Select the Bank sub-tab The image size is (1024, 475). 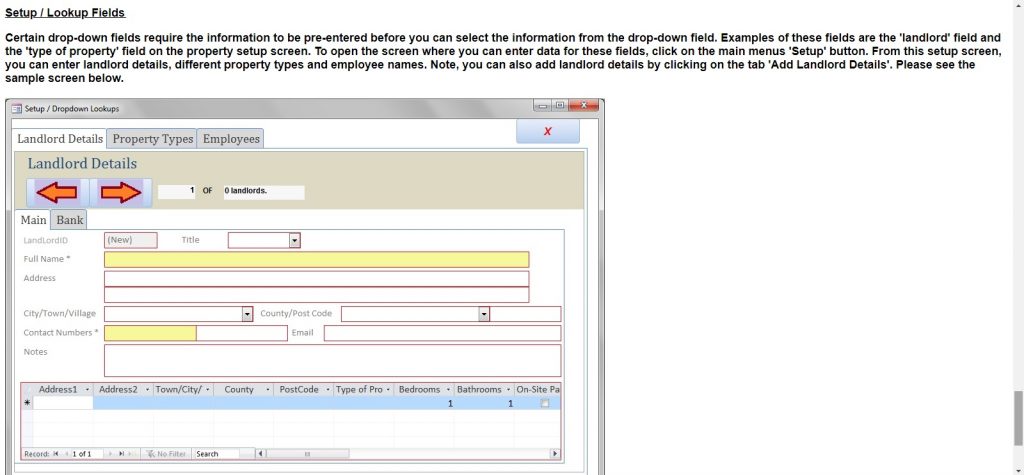70,220
